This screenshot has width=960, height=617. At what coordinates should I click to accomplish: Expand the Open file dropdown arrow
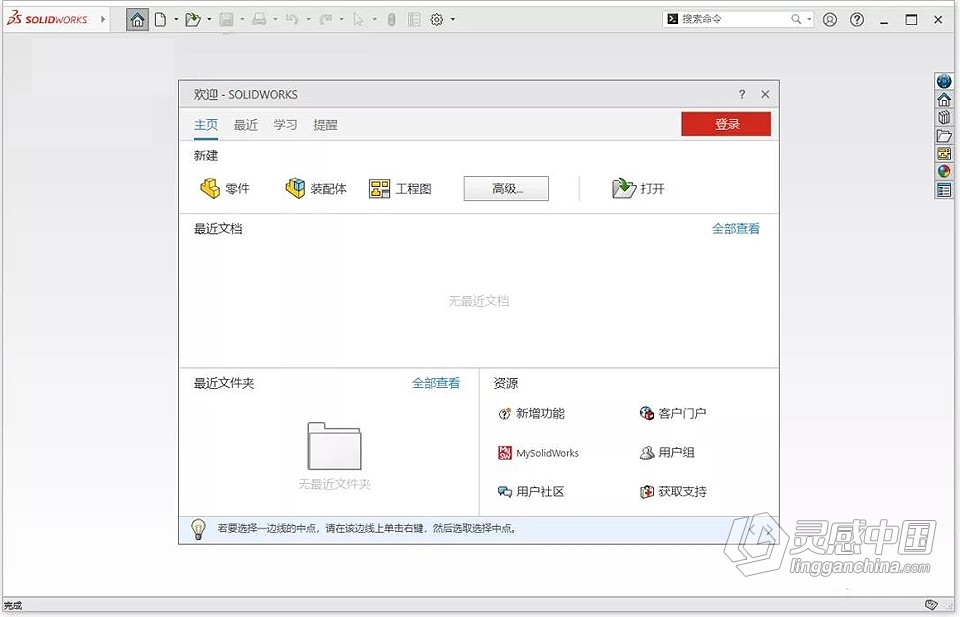[209, 20]
